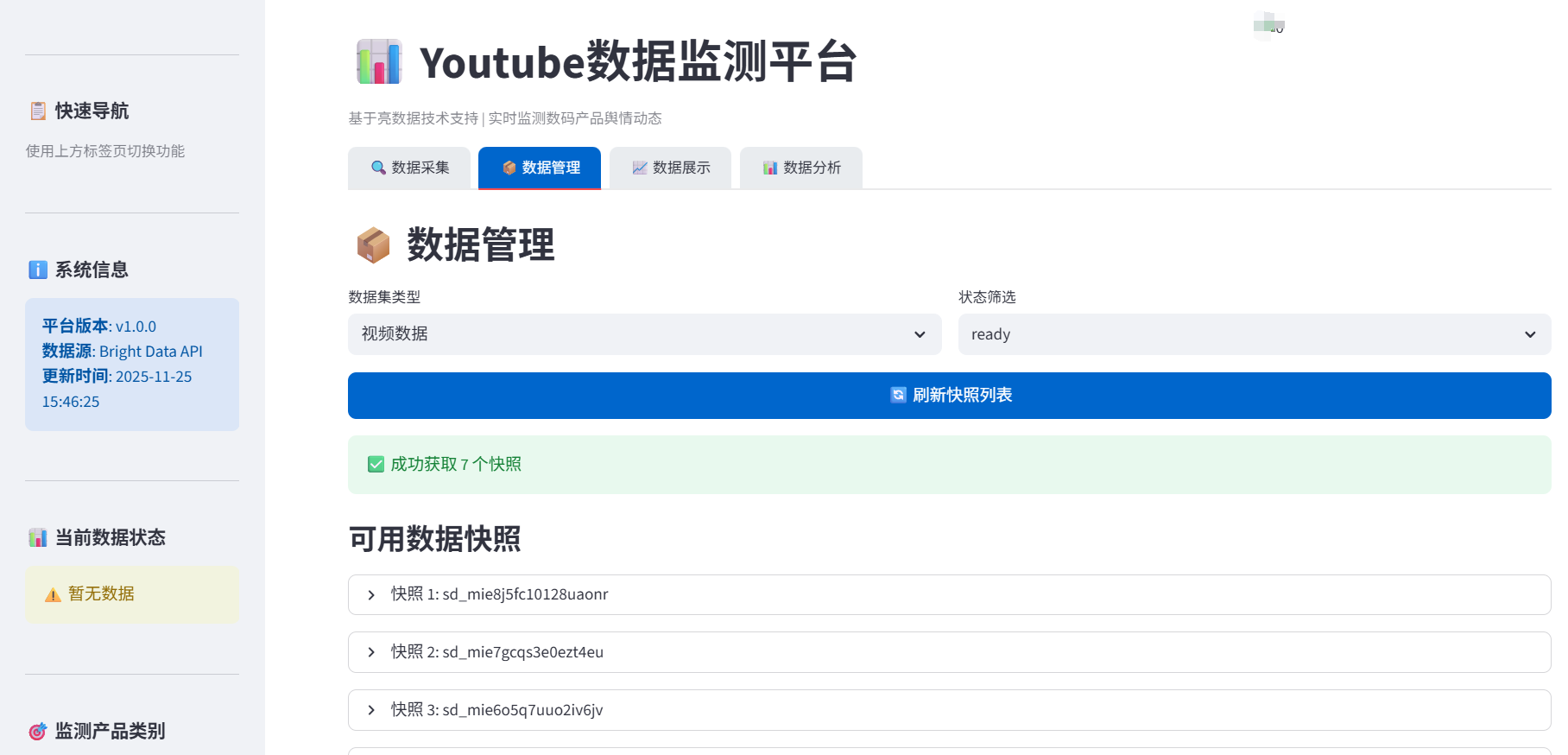Click the refresh icon in 刷新快照列表 button
Viewport: 1568px width, 755px height.
[x=898, y=395]
